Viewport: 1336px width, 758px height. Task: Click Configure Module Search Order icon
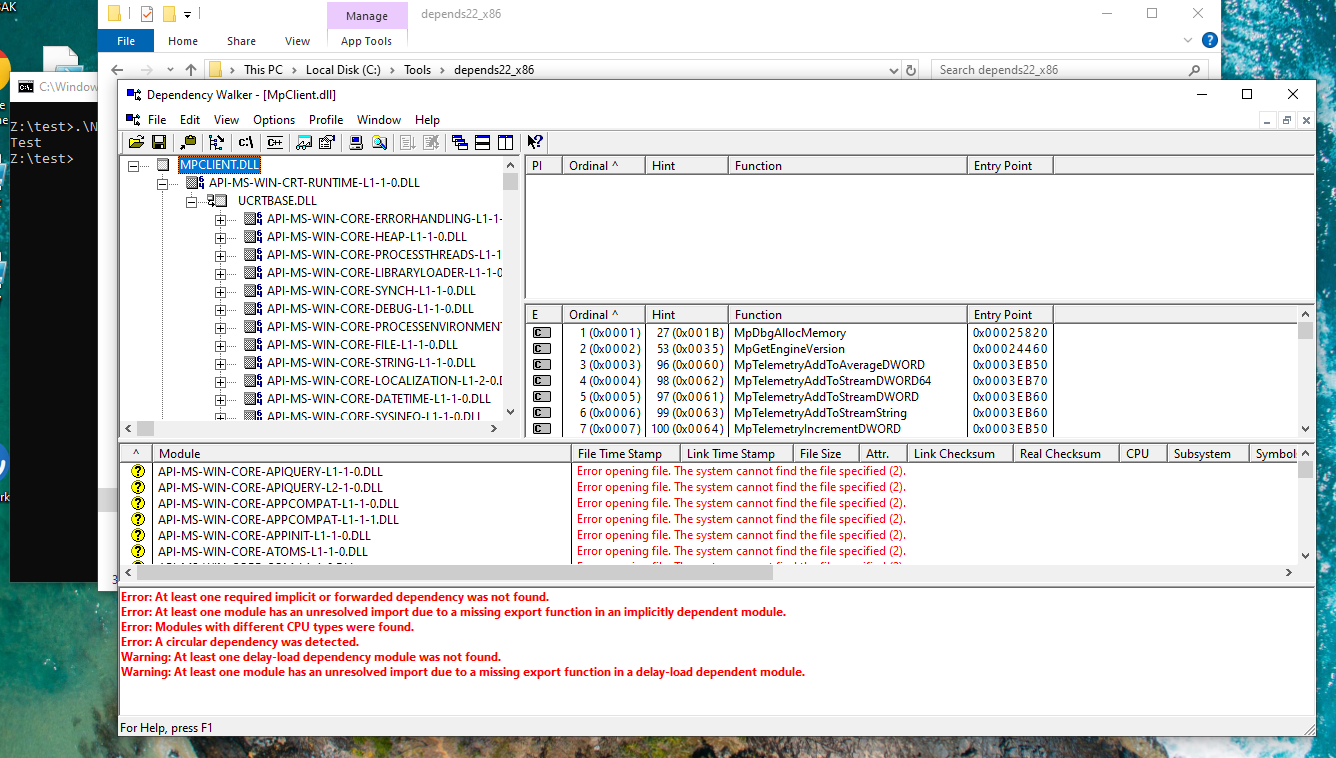point(379,142)
